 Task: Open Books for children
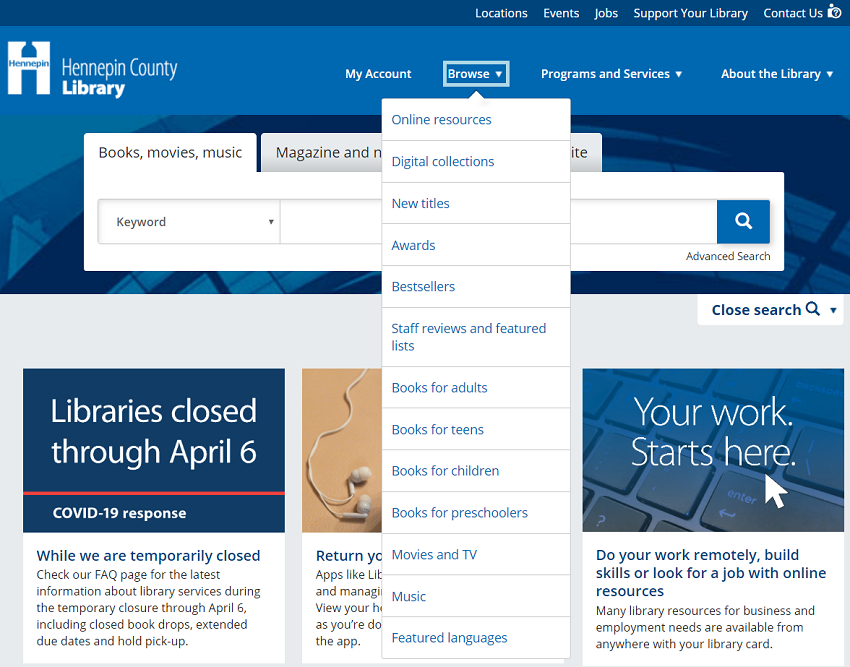pyautogui.click(x=476, y=471)
